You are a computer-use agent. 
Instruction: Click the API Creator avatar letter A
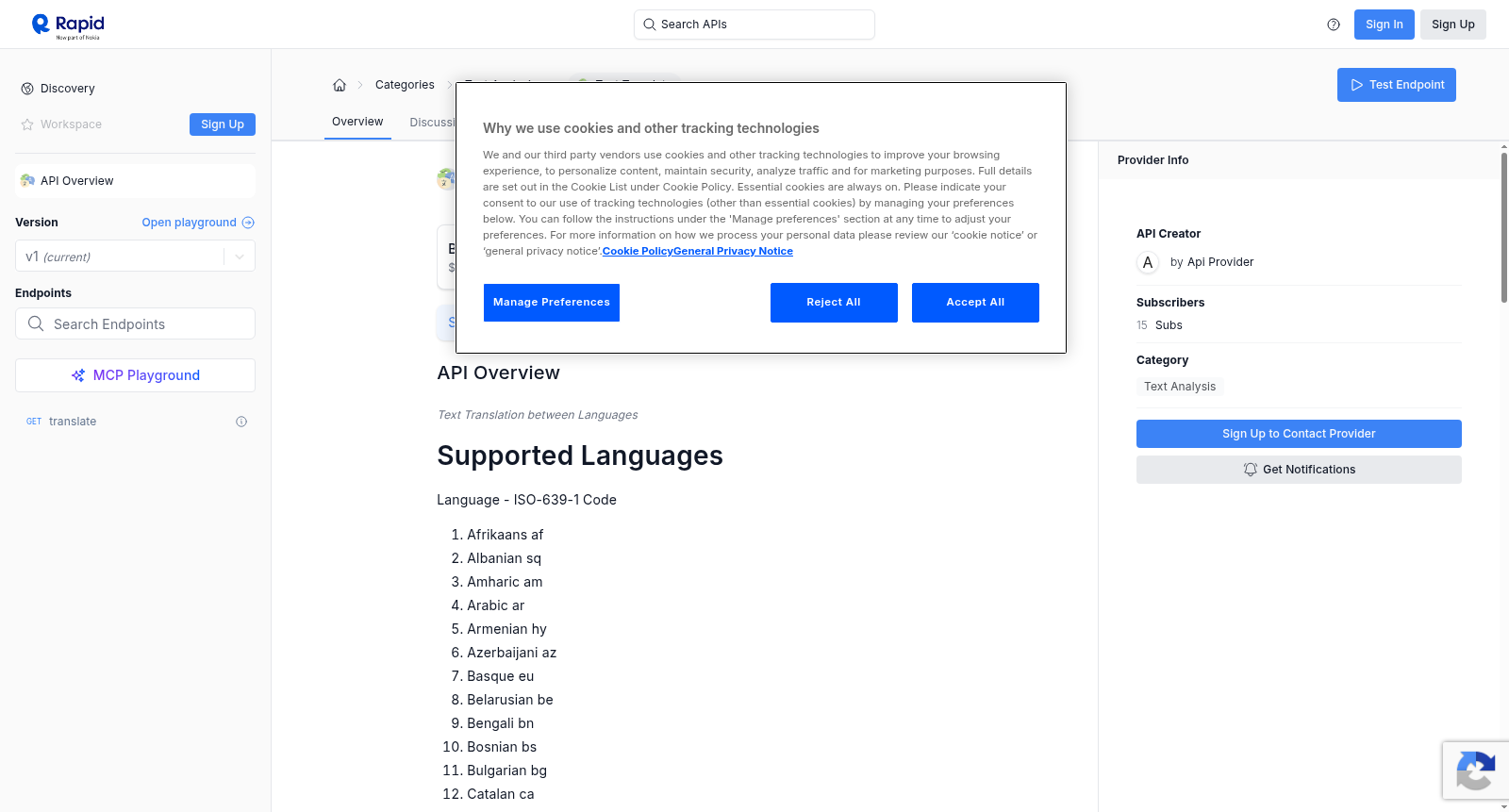(x=1148, y=262)
